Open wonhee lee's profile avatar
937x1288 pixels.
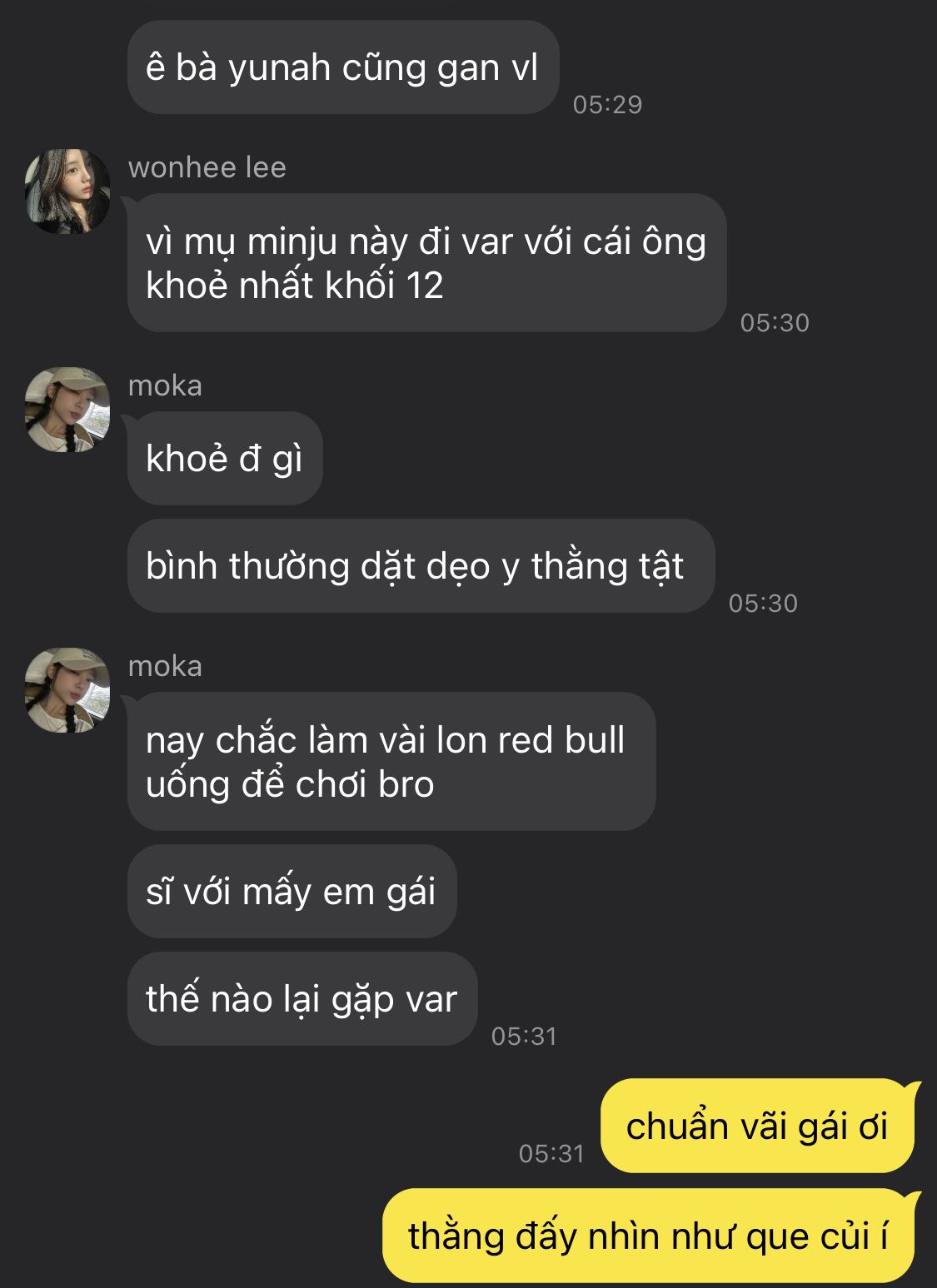67,191
